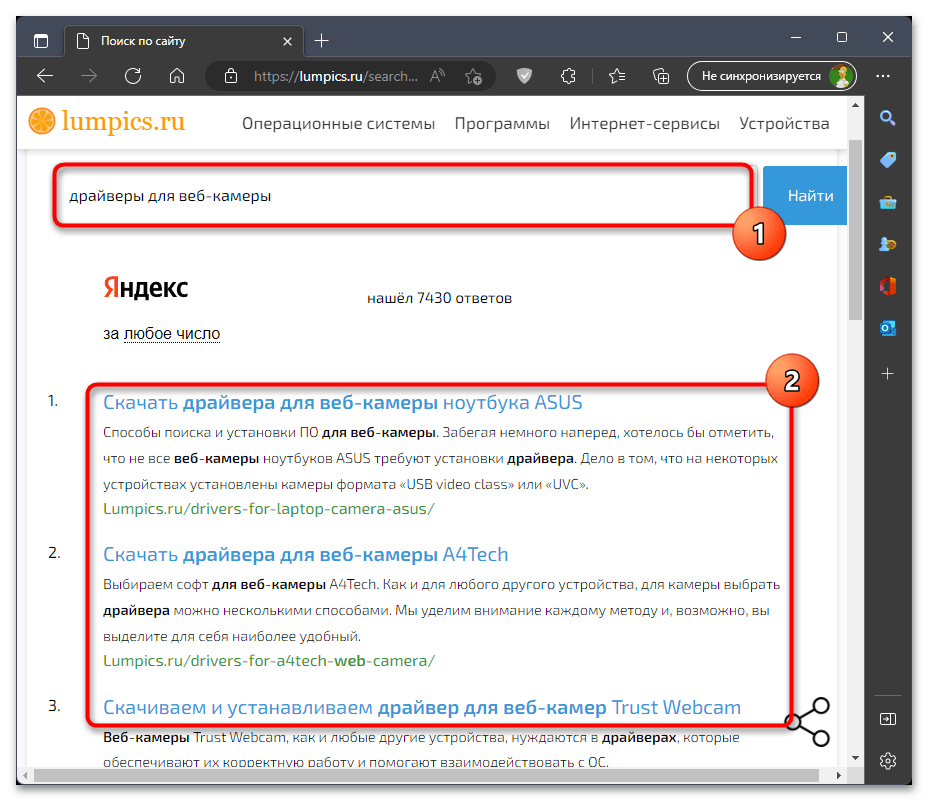
Task: Open the shield tracking protection icon
Action: pos(524,76)
